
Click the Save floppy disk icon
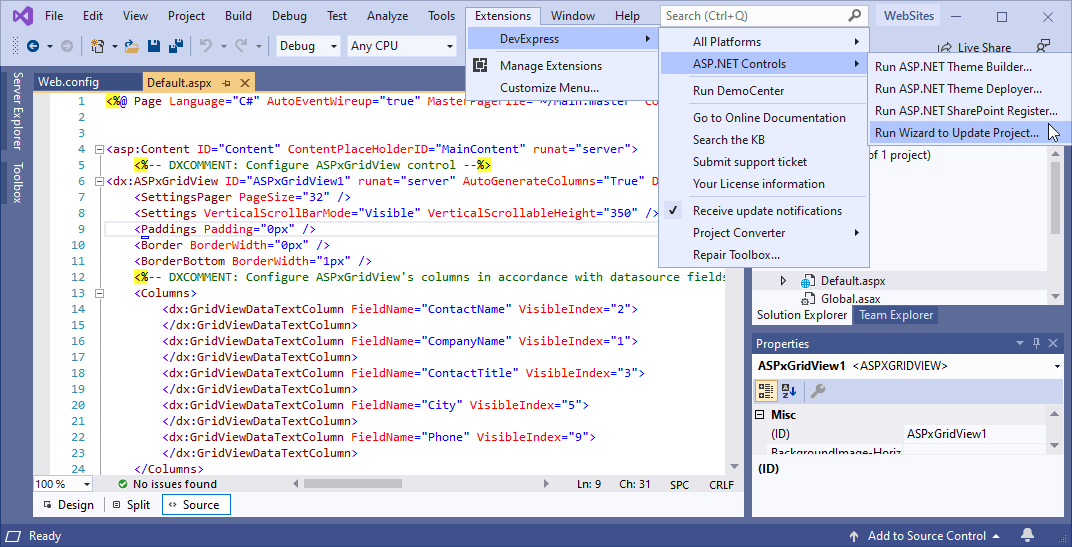[x=155, y=46]
